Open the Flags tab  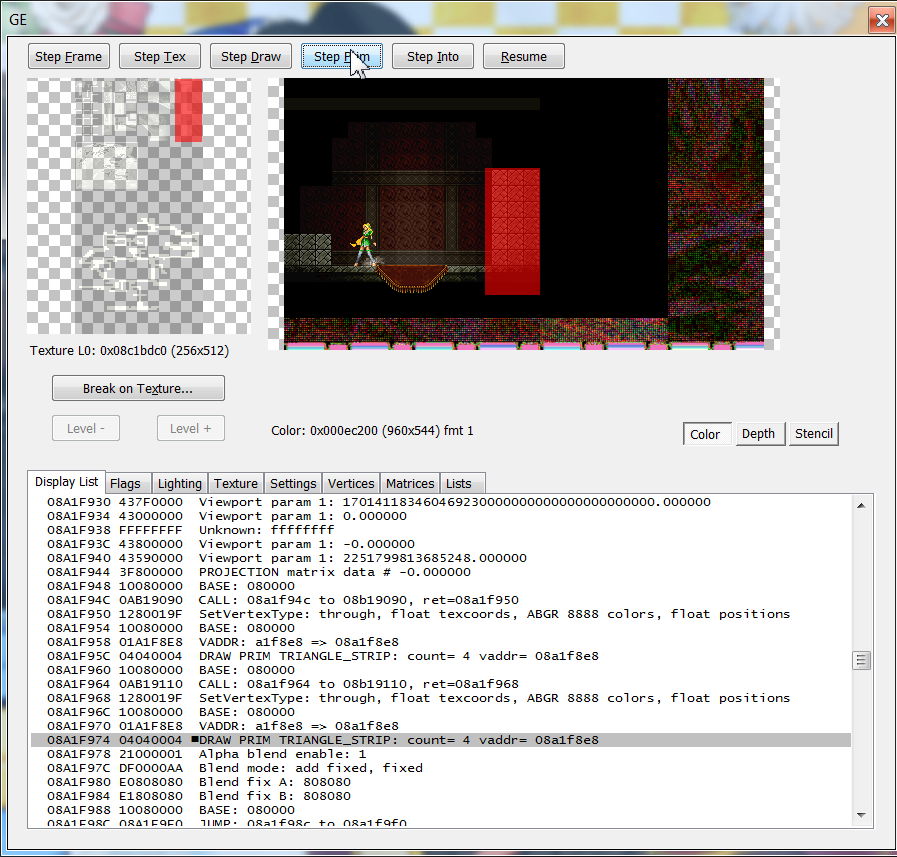click(x=125, y=484)
